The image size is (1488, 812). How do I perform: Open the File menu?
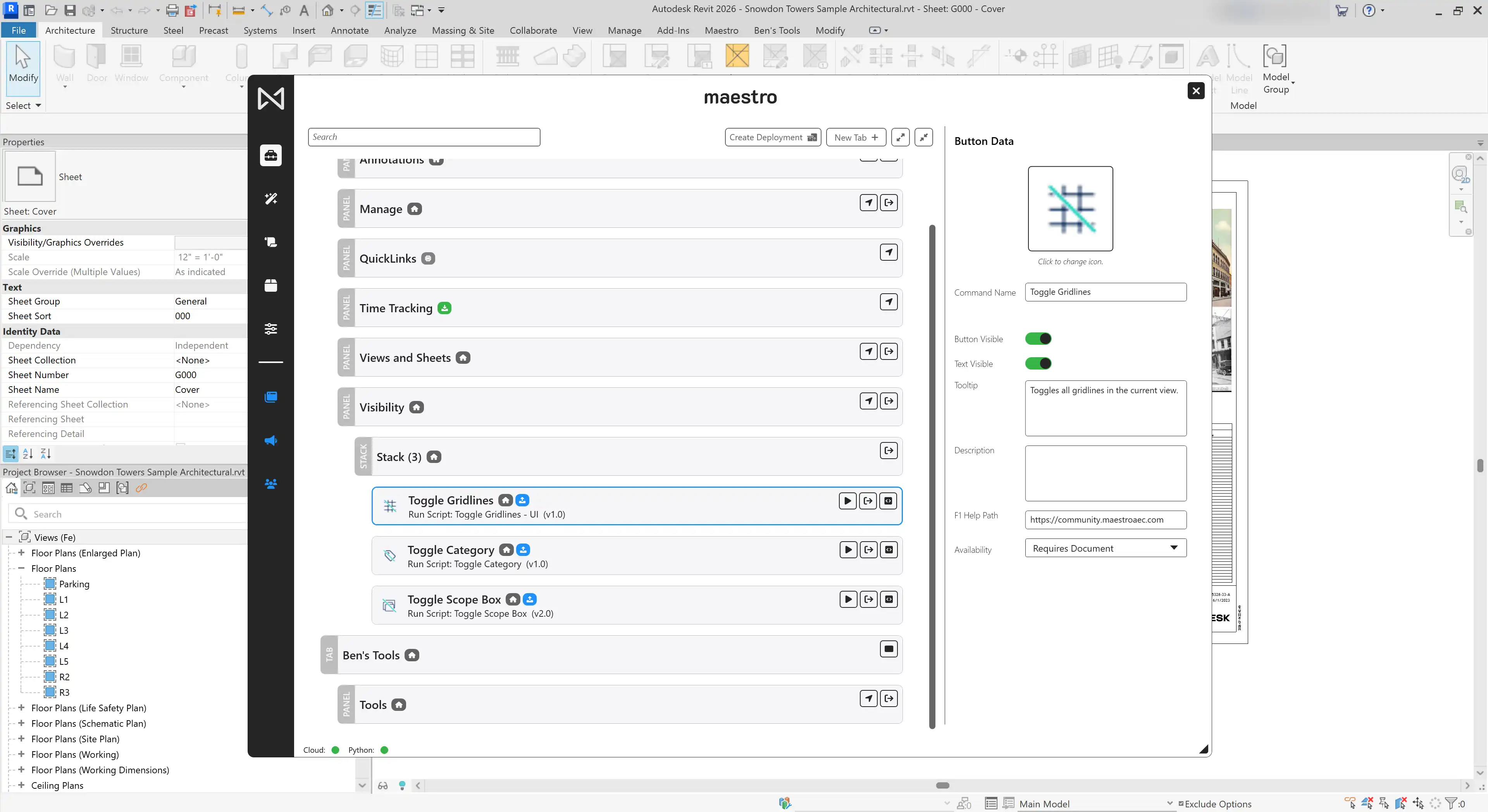(x=19, y=30)
